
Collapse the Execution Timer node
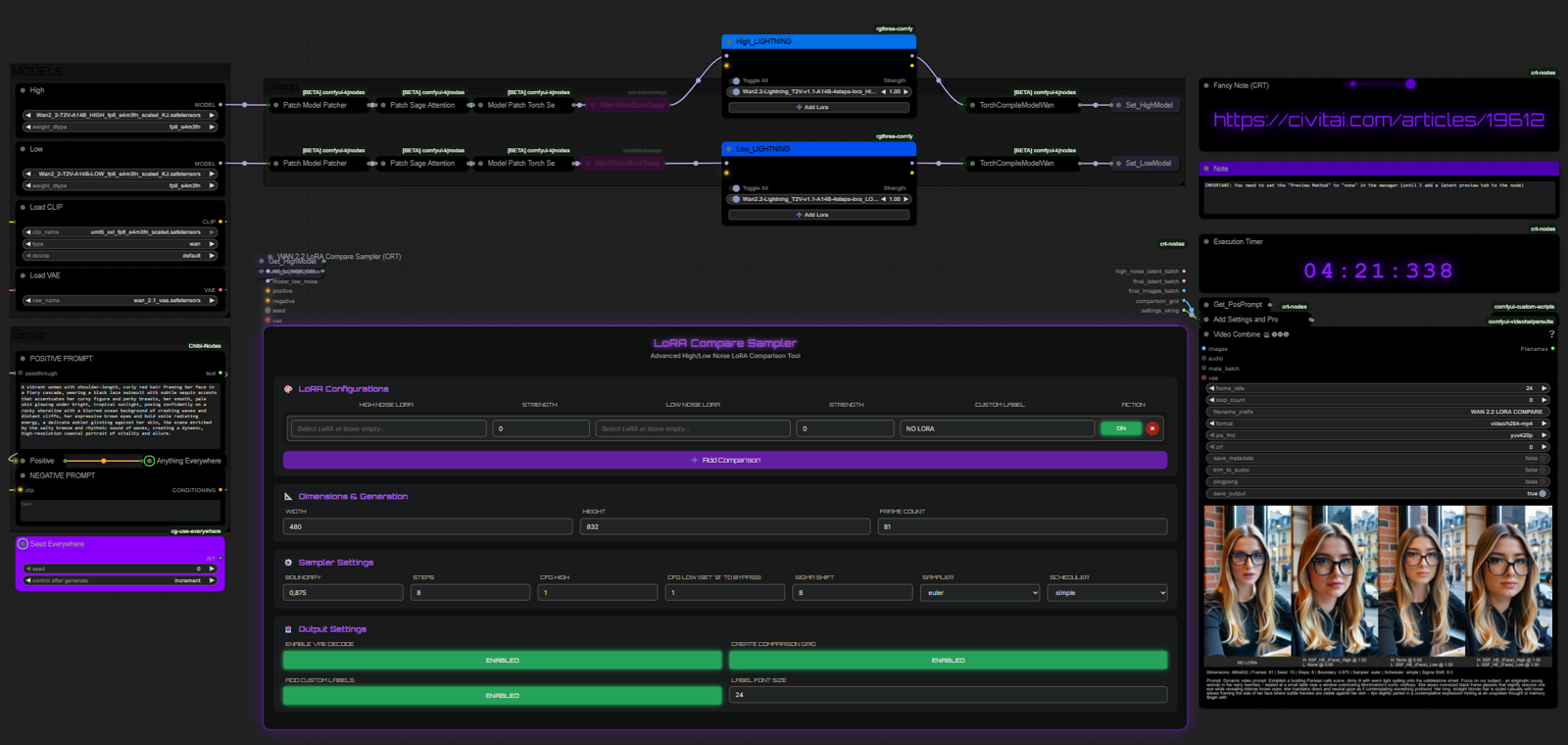(x=1206, y=241)
